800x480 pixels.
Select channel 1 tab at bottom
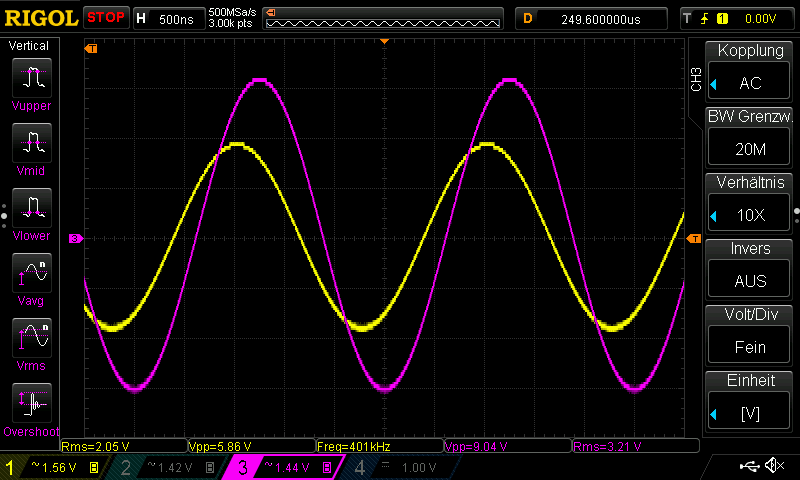54,467
